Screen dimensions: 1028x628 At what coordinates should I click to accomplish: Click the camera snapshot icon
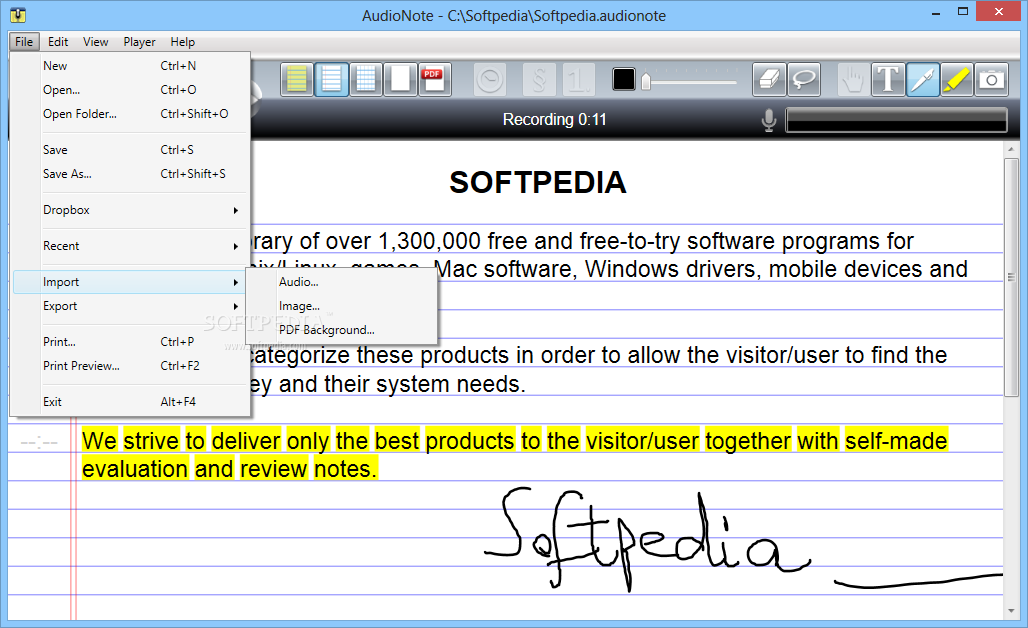tap(991, 80)
